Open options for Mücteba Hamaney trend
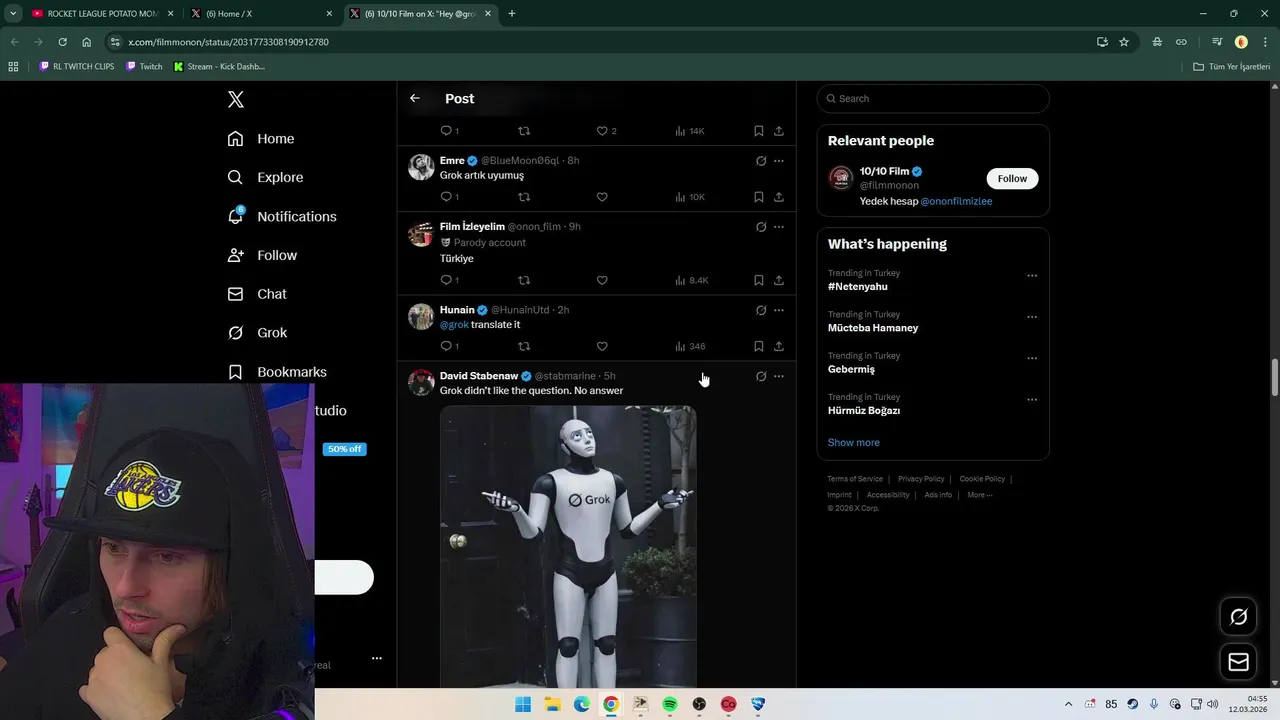Viewport: 1280px width, 720px height. [x=1032, y=317]
